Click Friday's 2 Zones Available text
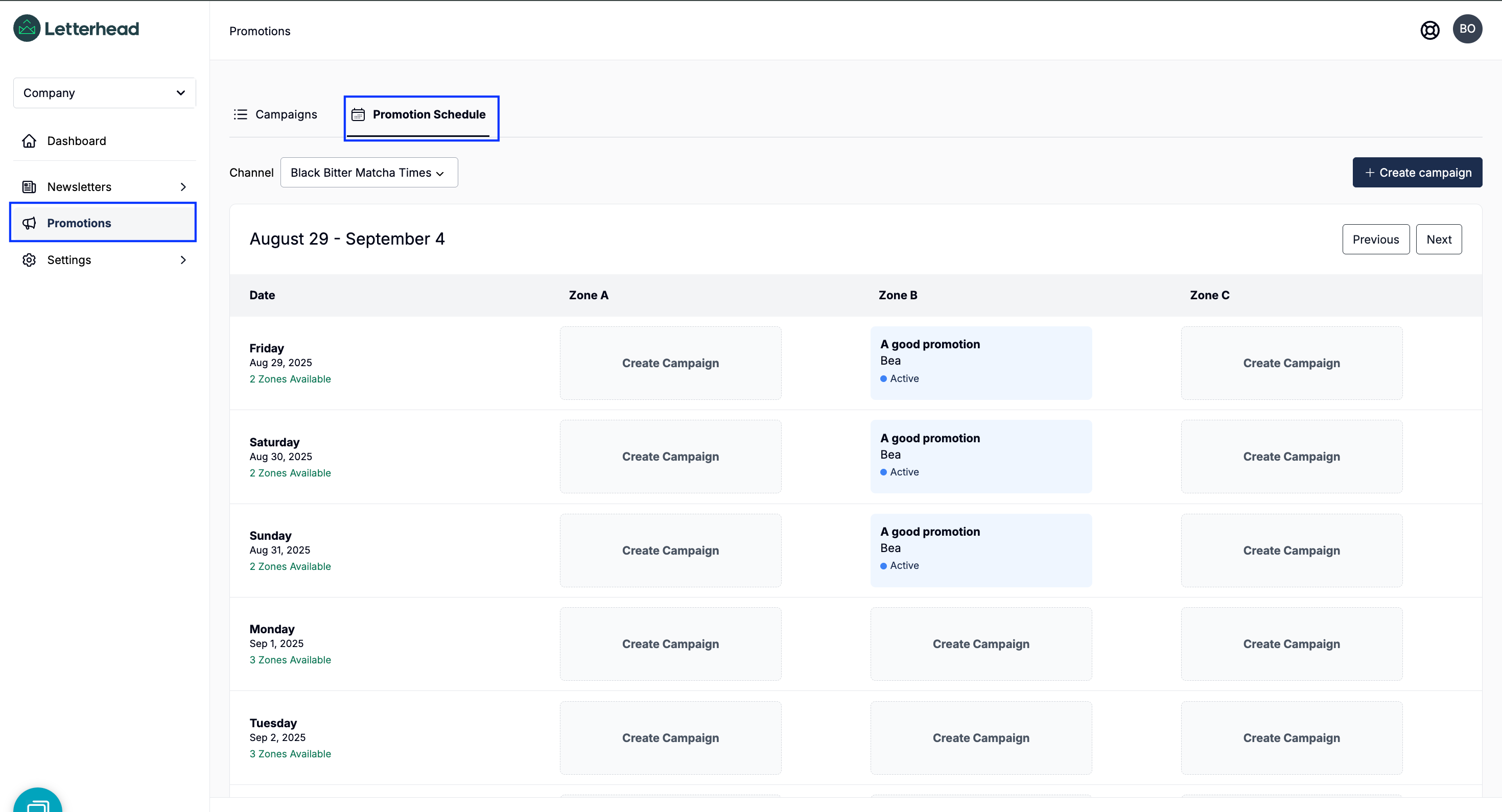Viewport: 1502px width, 812px height. point(290,379)
